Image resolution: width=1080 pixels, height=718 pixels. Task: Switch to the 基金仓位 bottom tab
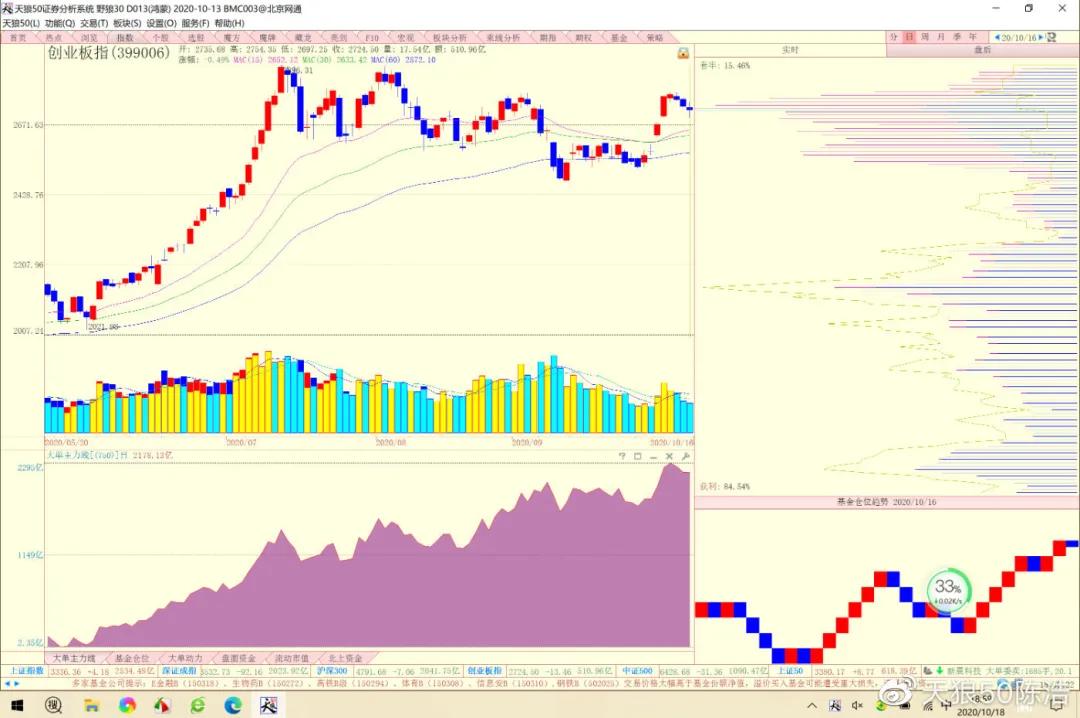pos(132,658)
